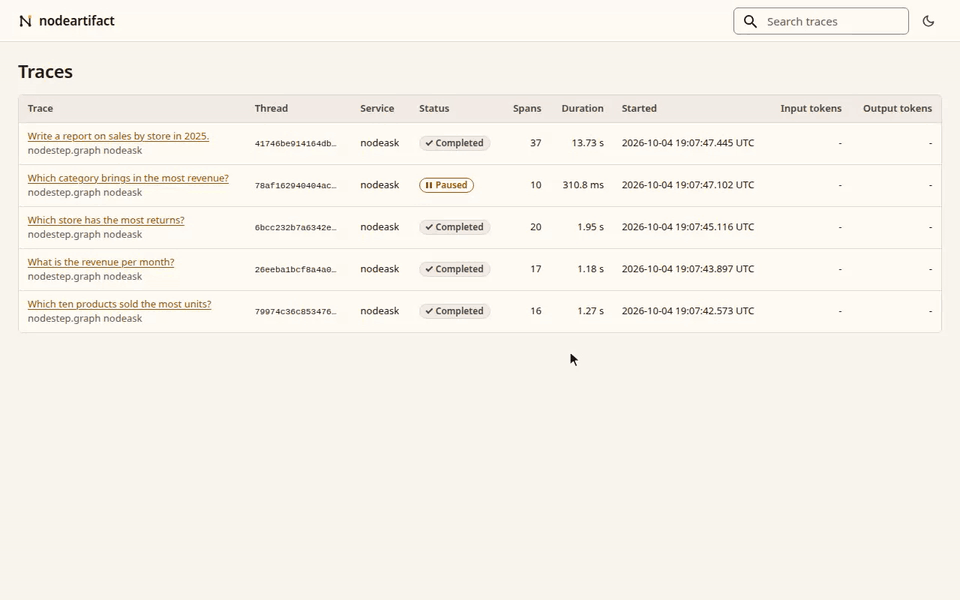The width and height of the screenshot is (960, 600).
Task: Click span count 17
Action: point(536,269)
